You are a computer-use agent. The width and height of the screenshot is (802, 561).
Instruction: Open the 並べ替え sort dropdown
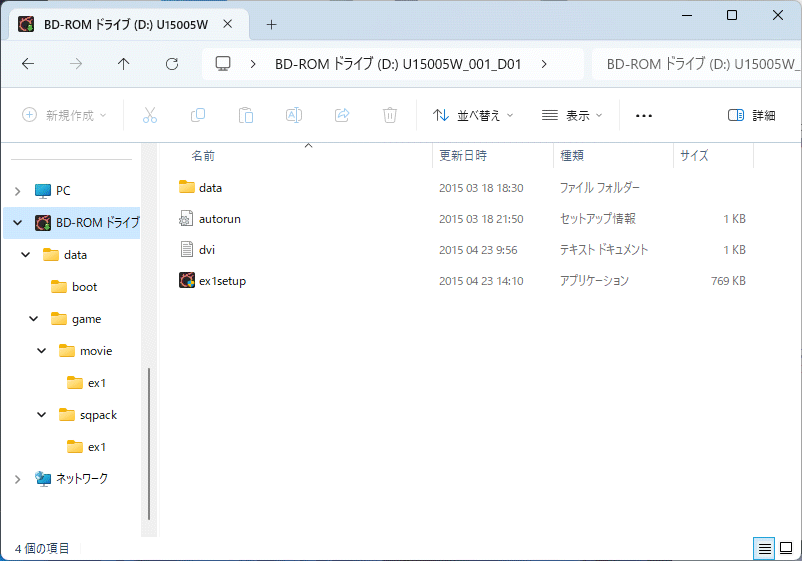[473, 116]
